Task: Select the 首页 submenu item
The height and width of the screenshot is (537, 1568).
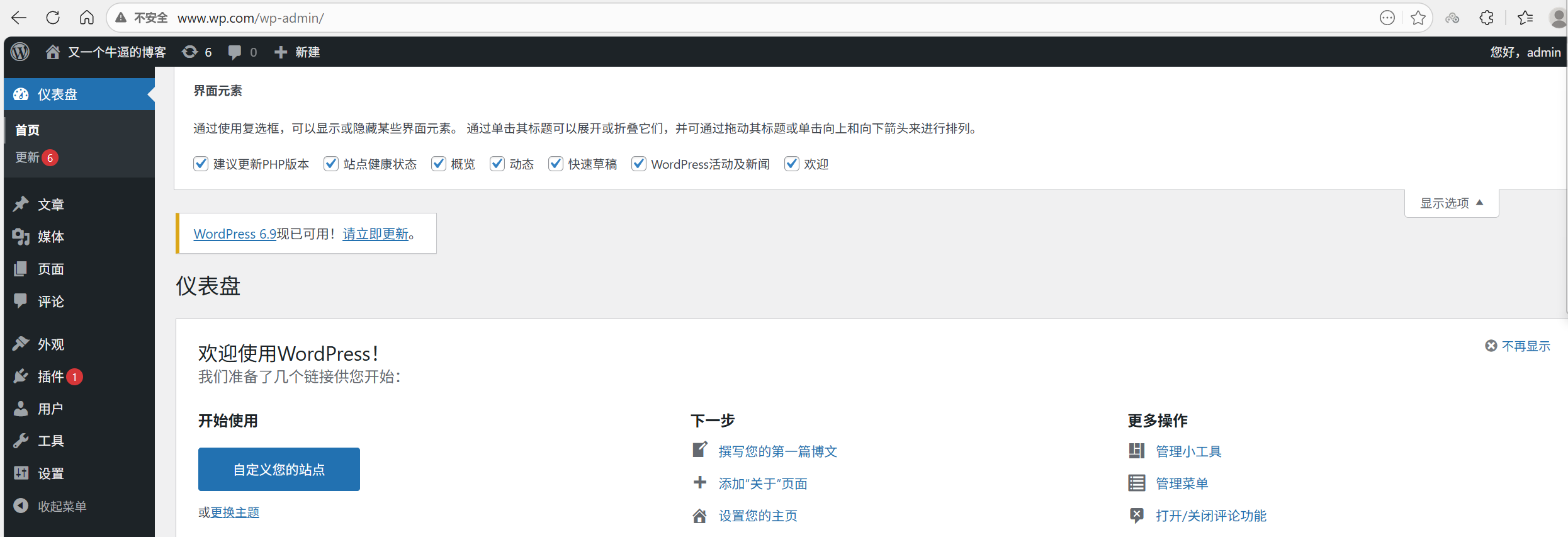Action: (x=28, y=130)
